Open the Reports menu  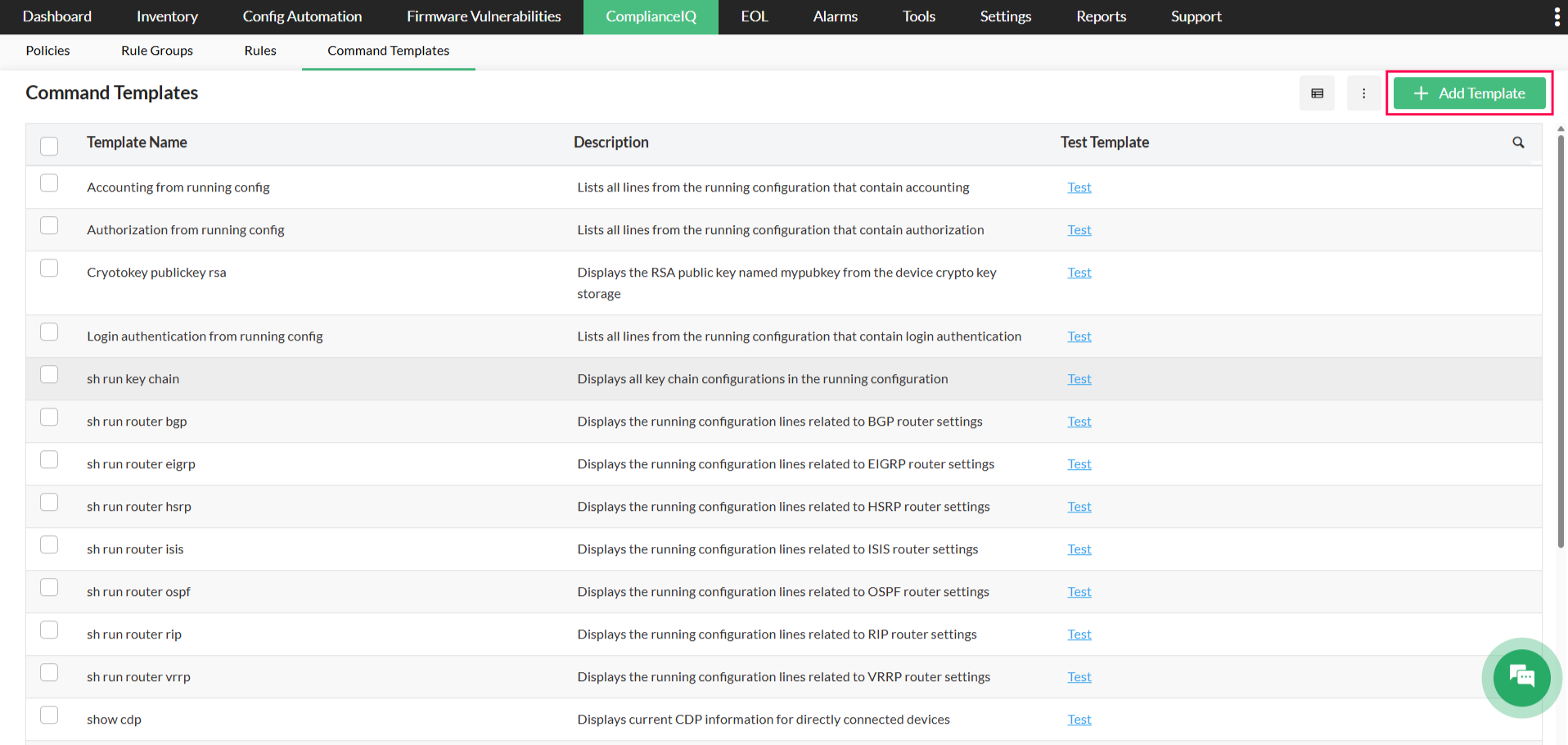(x=1102, y=16)
